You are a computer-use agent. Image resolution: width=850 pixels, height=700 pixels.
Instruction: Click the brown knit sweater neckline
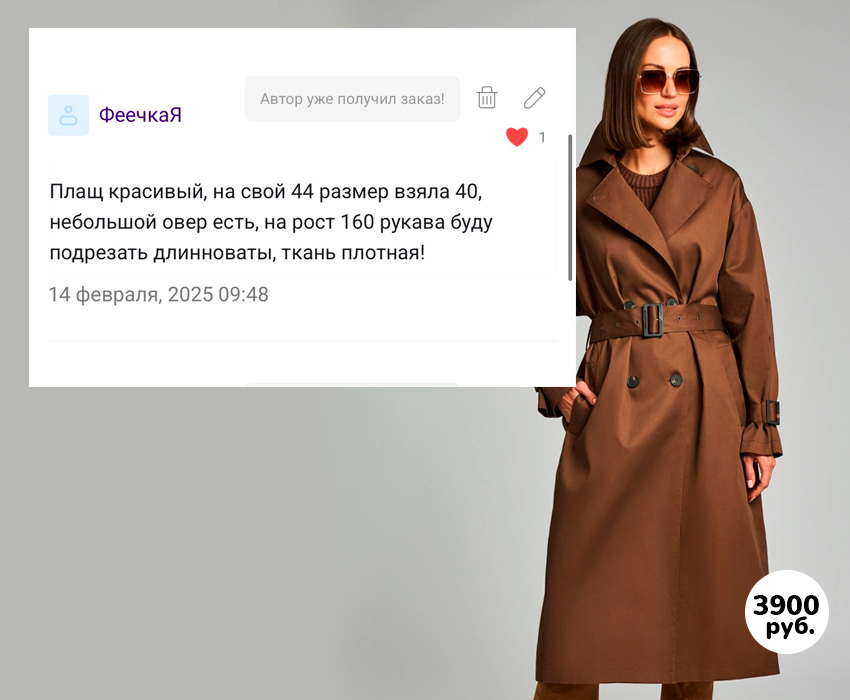[x=644, y=179]
